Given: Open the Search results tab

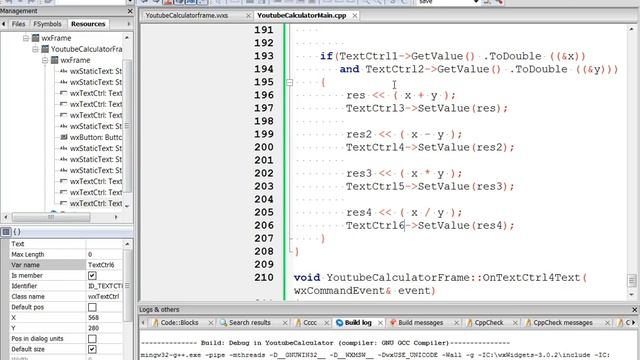Looking at the screenshot, I should click(250, 322).
